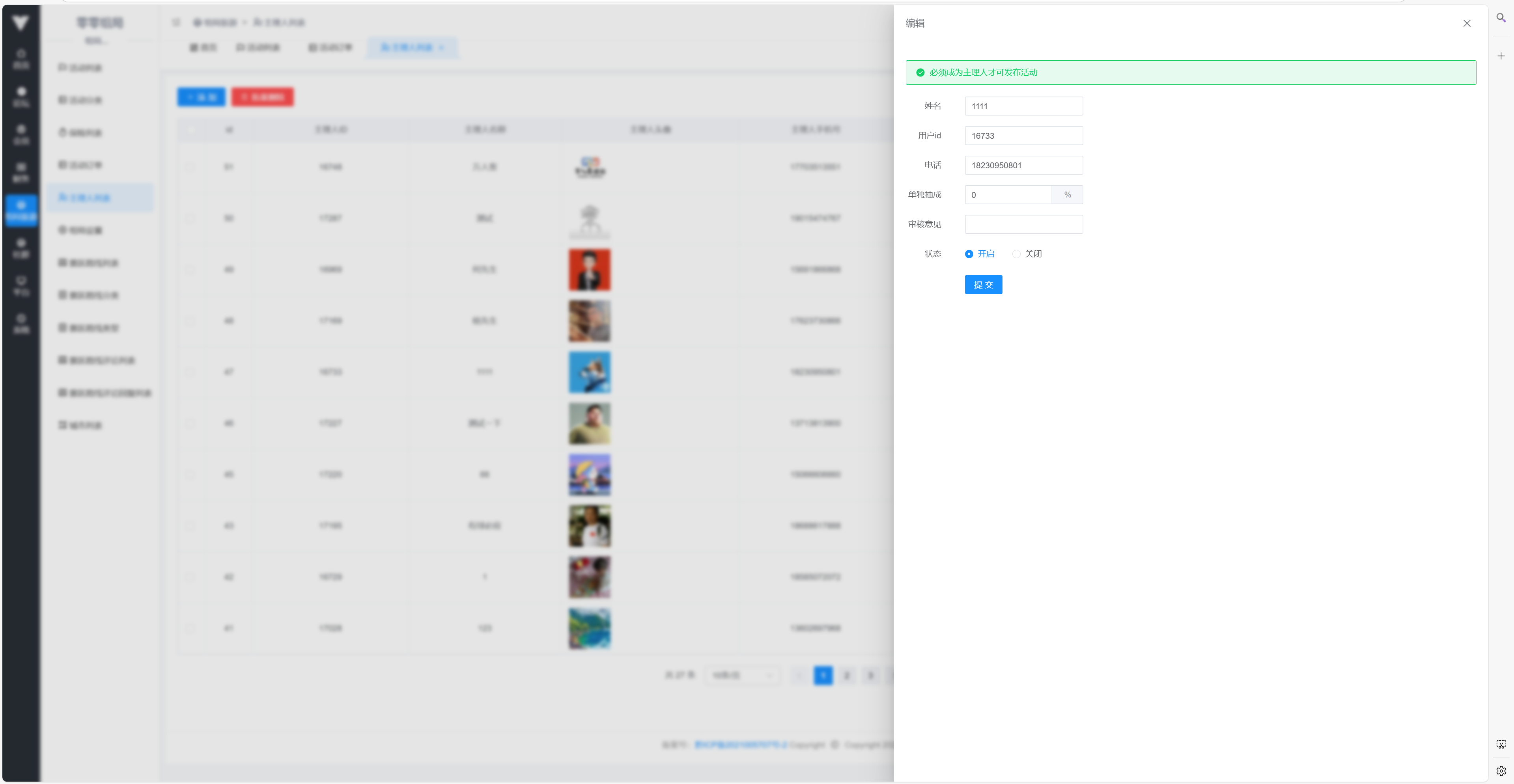Screen dimensions: 1514x784
Task: Click the V logo at top-left corner
Action: (21, 23)
